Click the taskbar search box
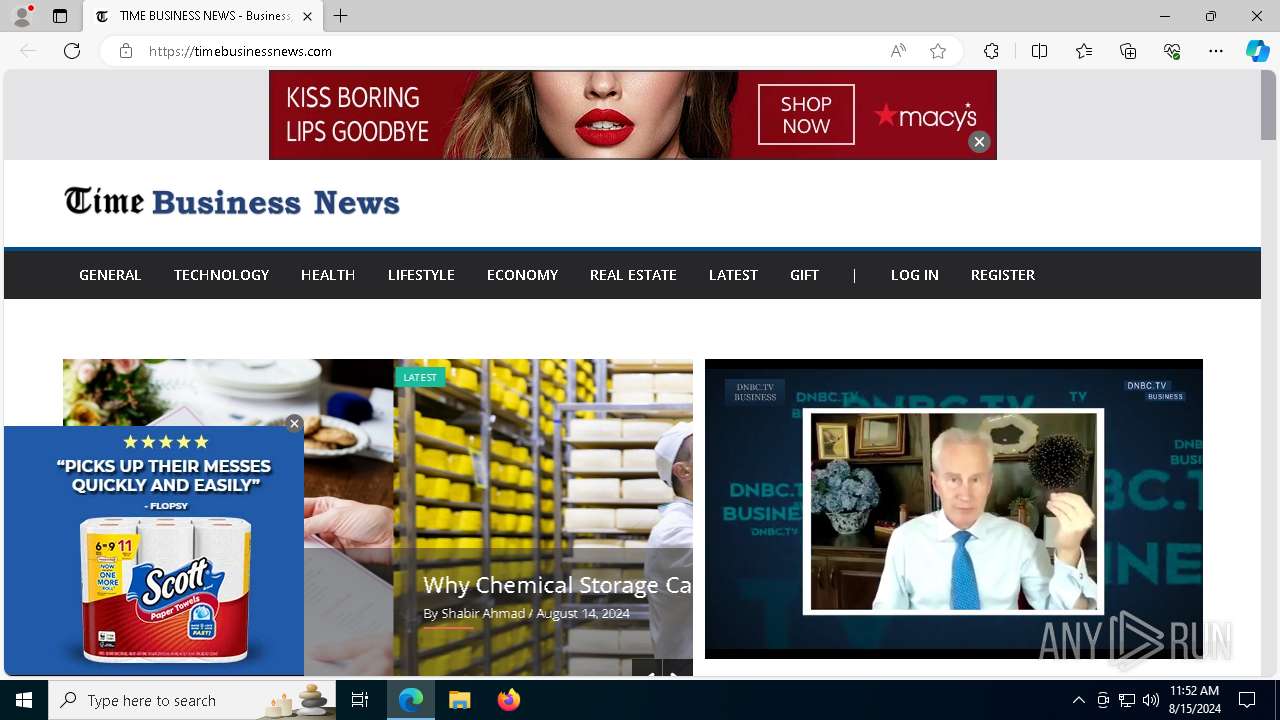 tap(192, 700)
